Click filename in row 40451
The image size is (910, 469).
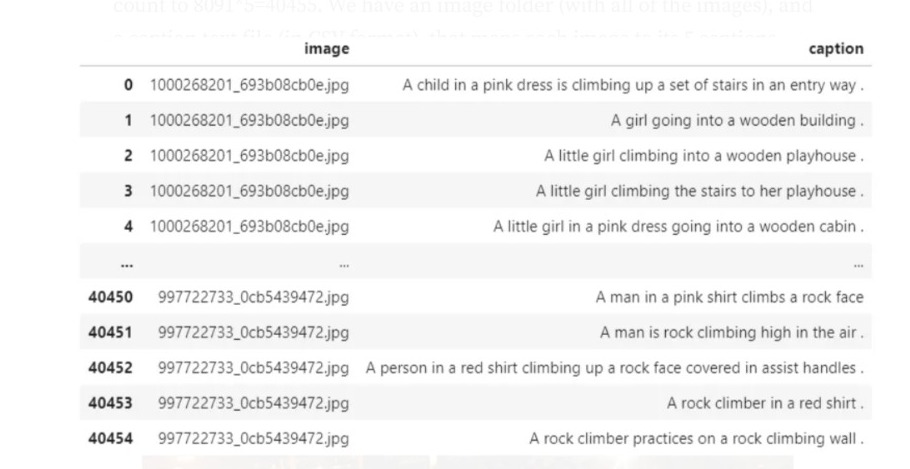(x=254, y=333)
